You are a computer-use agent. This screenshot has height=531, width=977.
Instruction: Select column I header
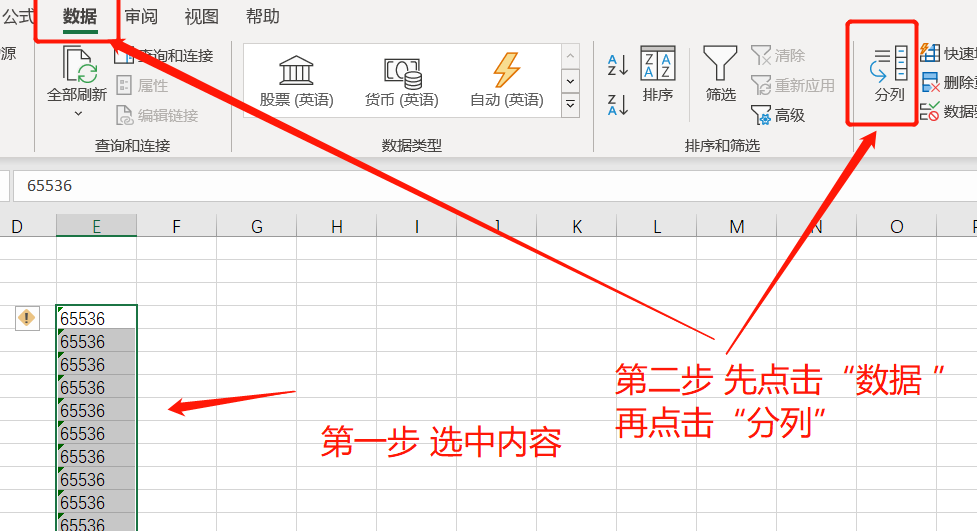416,226
